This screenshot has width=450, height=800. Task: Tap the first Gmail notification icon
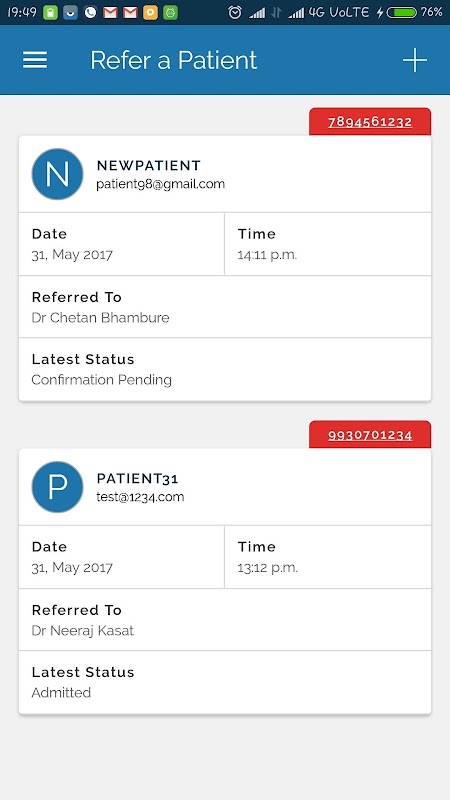(x=110, y=13)
